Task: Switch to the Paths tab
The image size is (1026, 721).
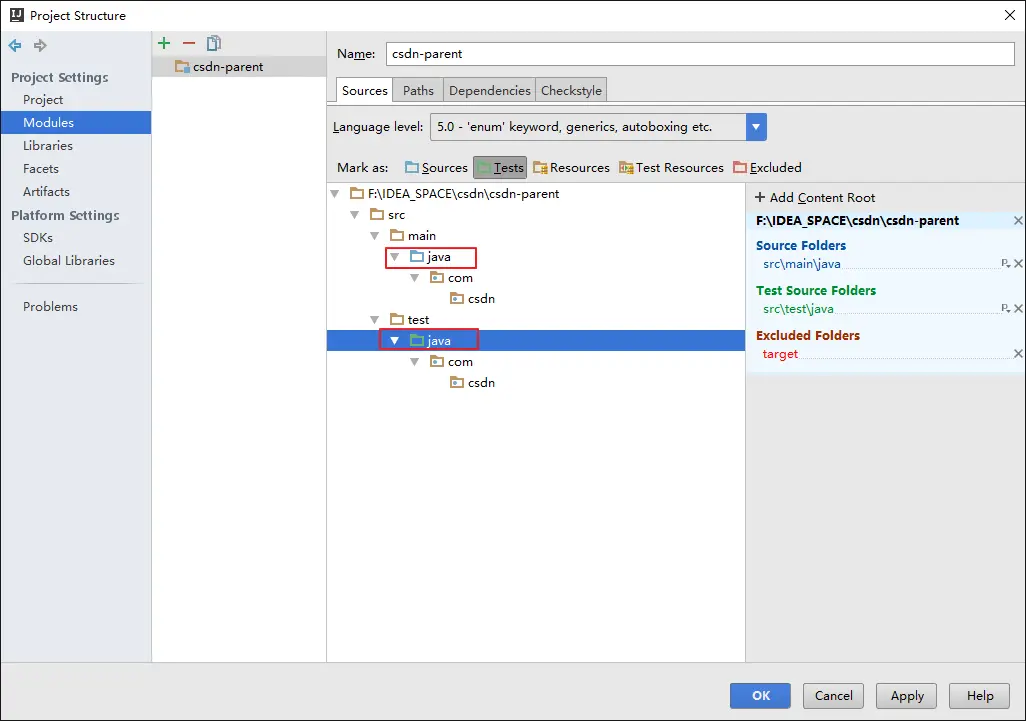Action: point(418,90)
